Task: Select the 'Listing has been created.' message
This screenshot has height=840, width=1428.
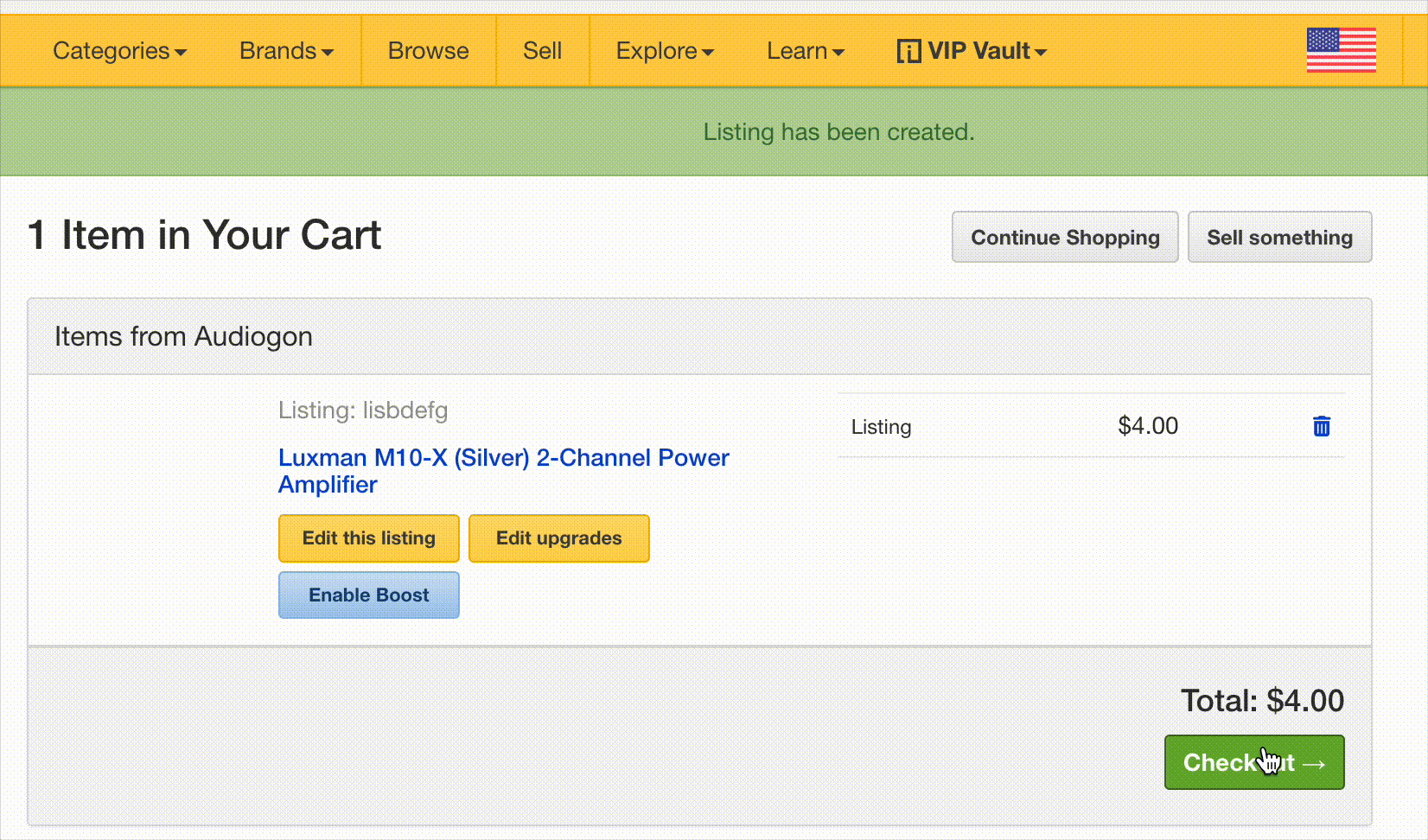Action: pos(838,132)
